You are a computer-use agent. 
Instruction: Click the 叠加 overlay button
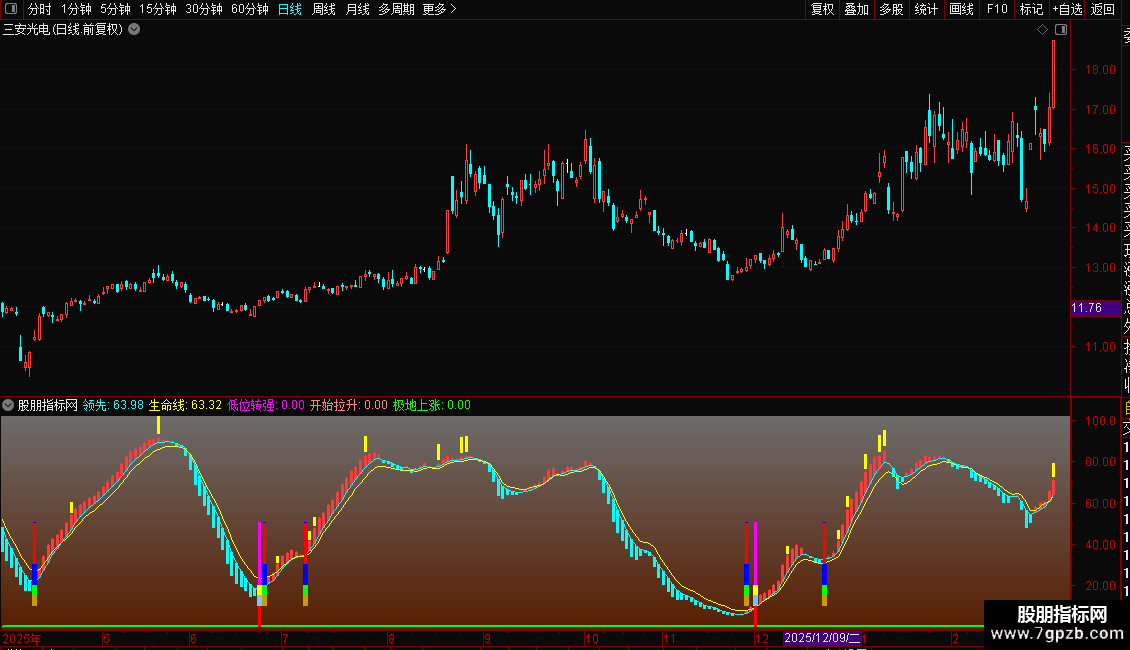coord(857,9)
